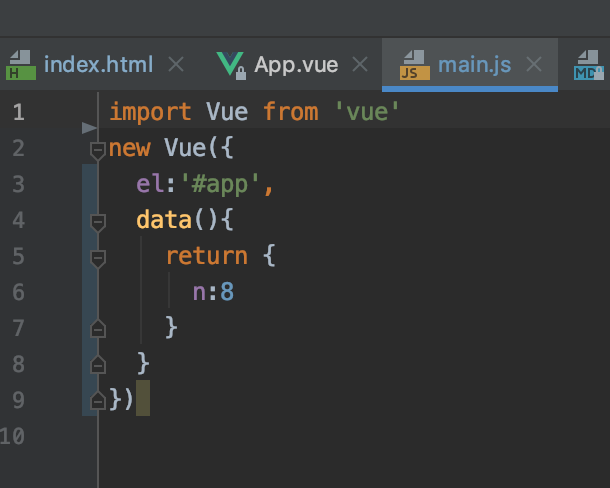This screenshot has width=610, height=488.
Task: Open the partially visible MD file tab
Action: point(589,65)
